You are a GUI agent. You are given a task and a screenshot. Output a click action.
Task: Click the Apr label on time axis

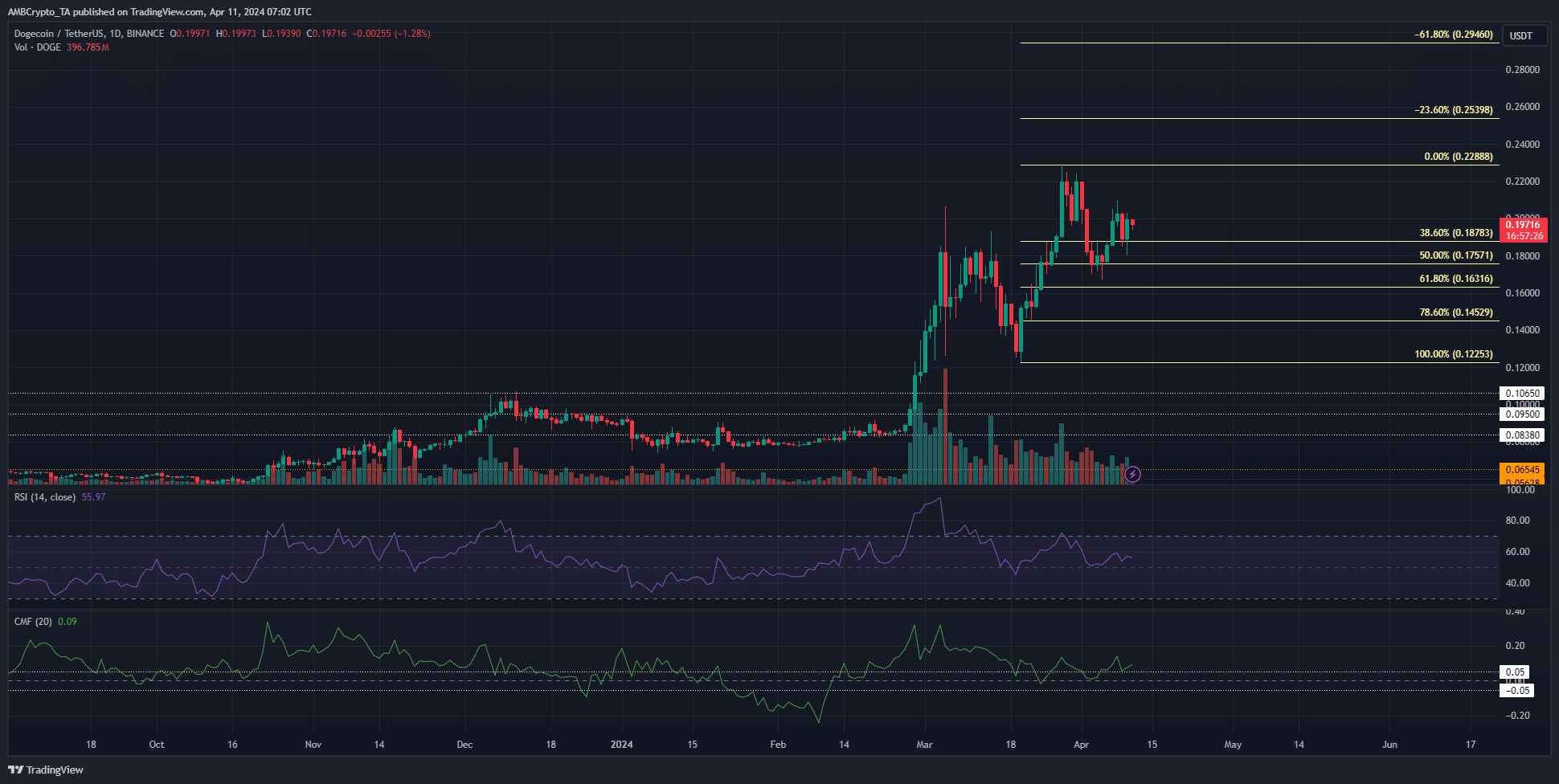pos(1081,745)
